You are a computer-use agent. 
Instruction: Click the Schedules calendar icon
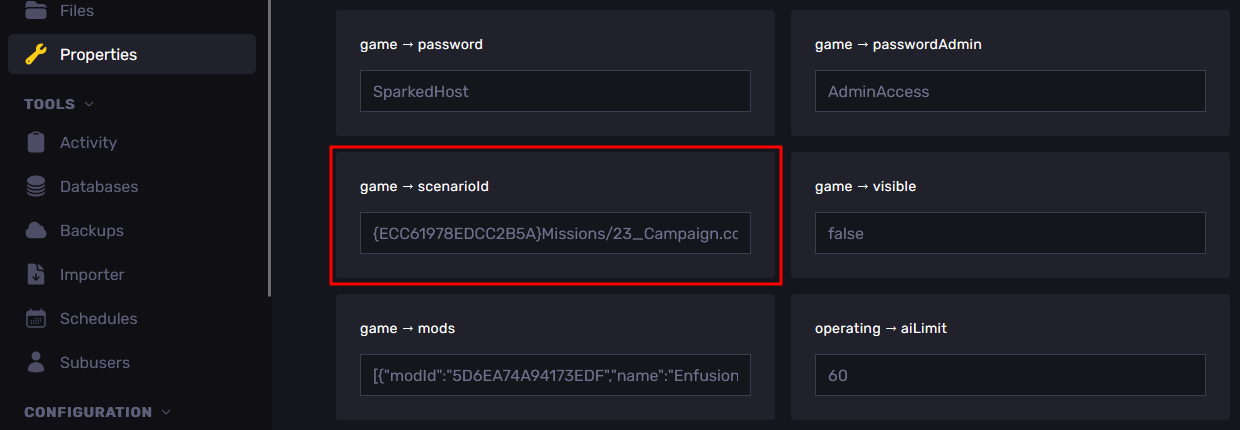pyautogui.click(x=36, y=319)
